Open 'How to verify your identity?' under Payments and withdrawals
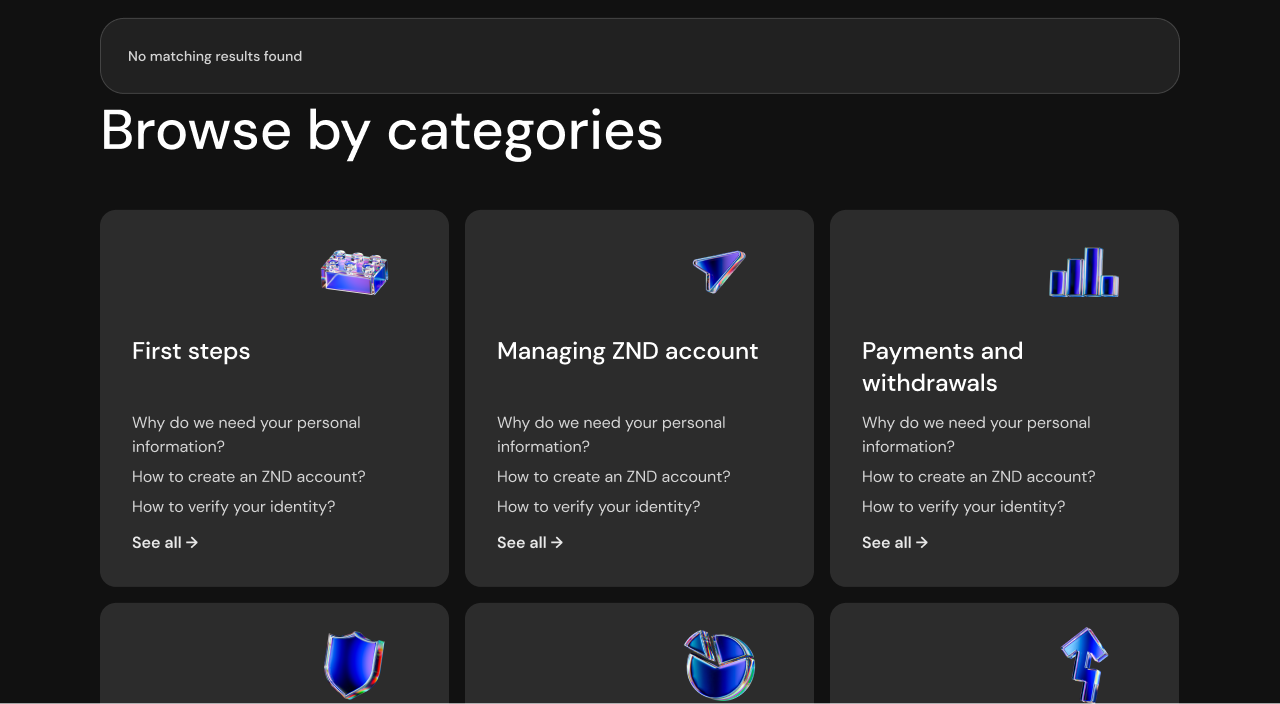 point(964,507)
